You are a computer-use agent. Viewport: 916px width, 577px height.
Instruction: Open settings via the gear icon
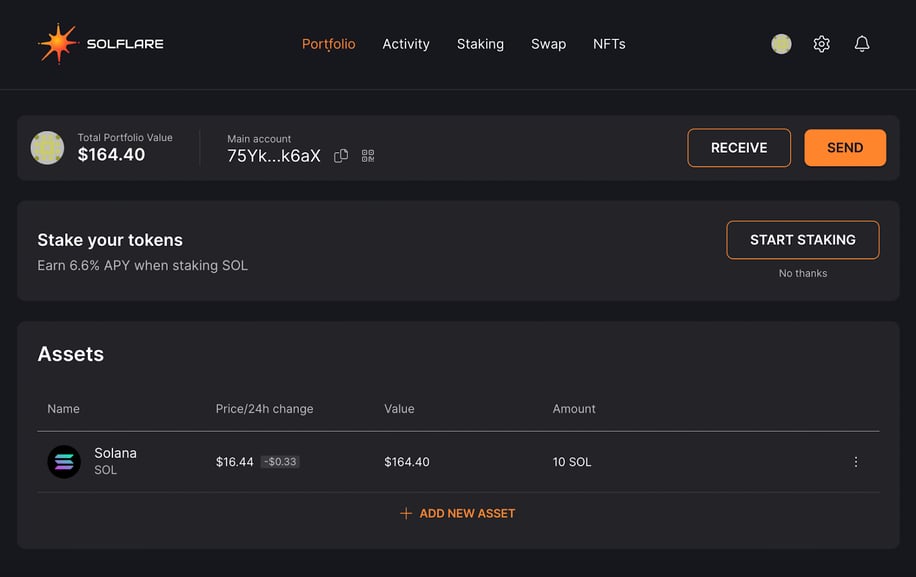[x=821, y=44]
